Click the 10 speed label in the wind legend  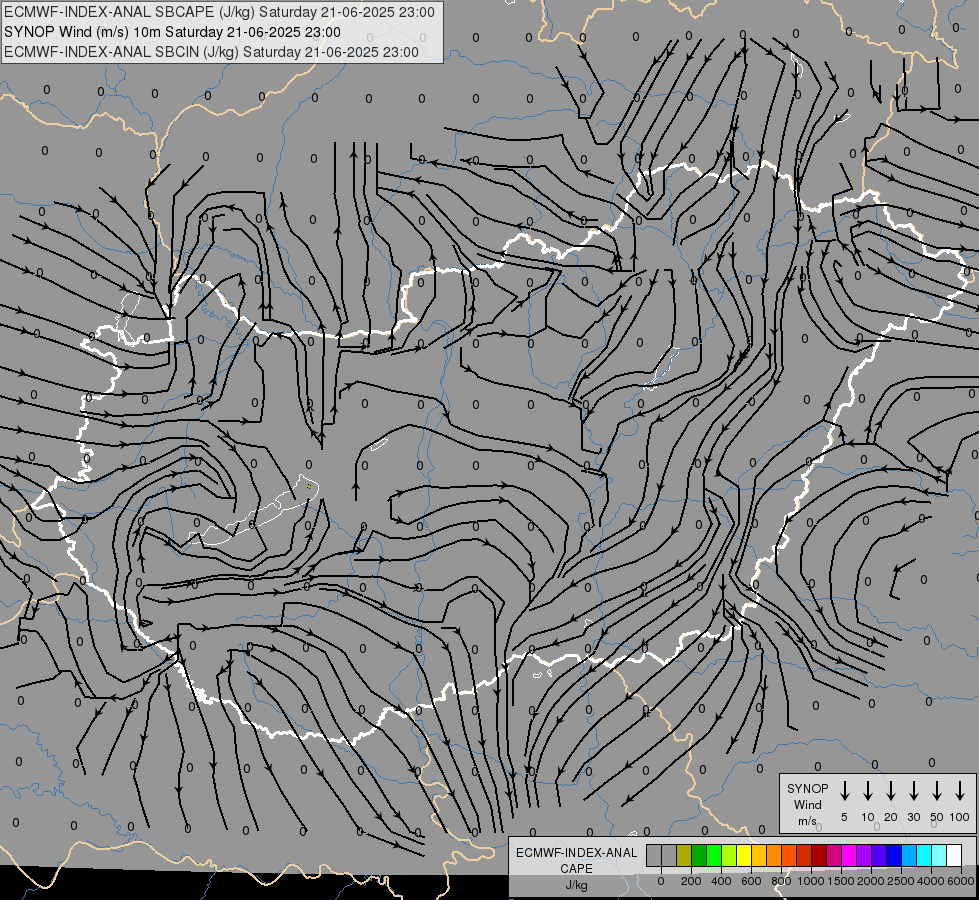[867, 817]
